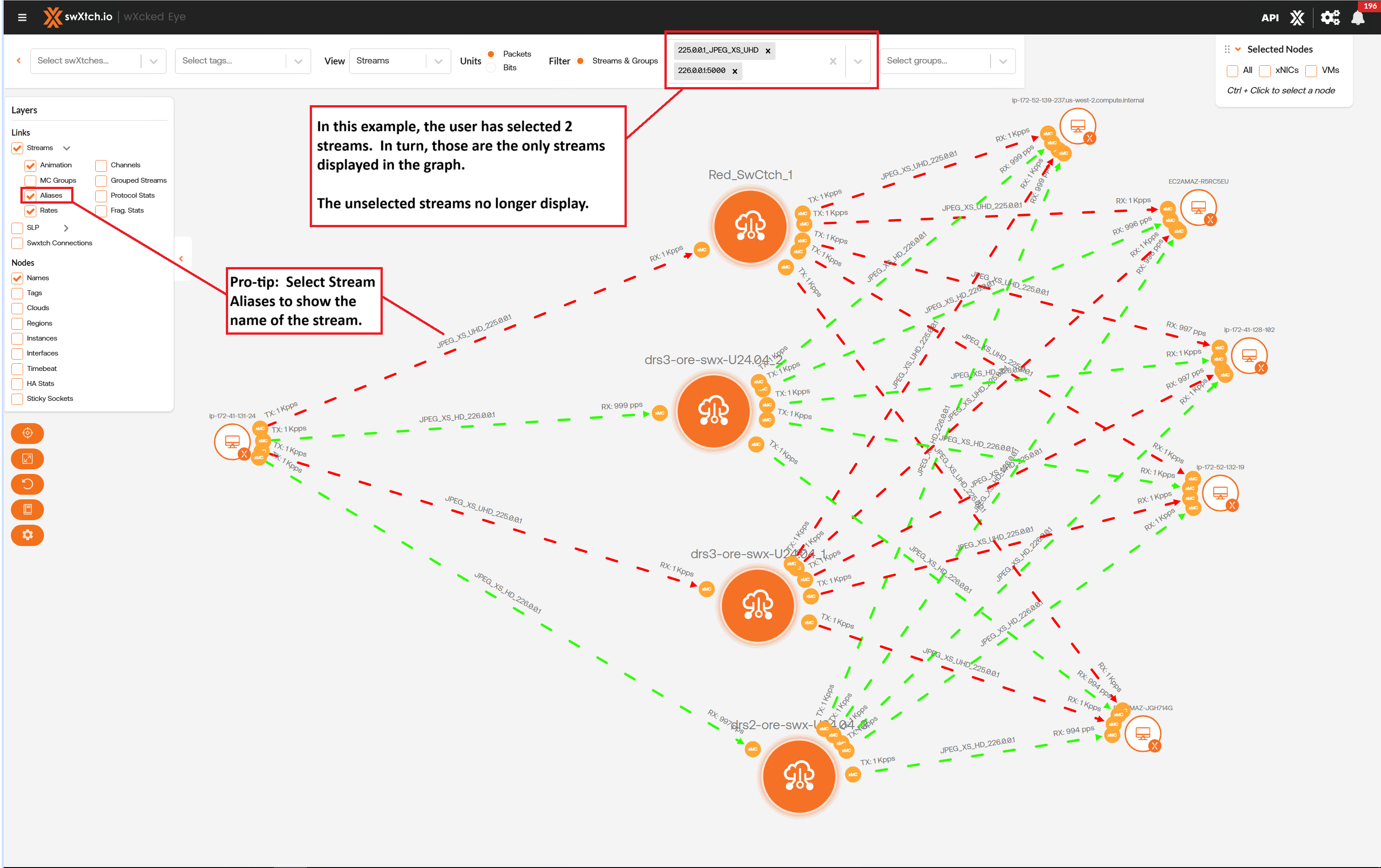1381x868 pixels.
Task: Click the orange fullscreen expand button
Action: pyautogui.click(x=27, y=458)
